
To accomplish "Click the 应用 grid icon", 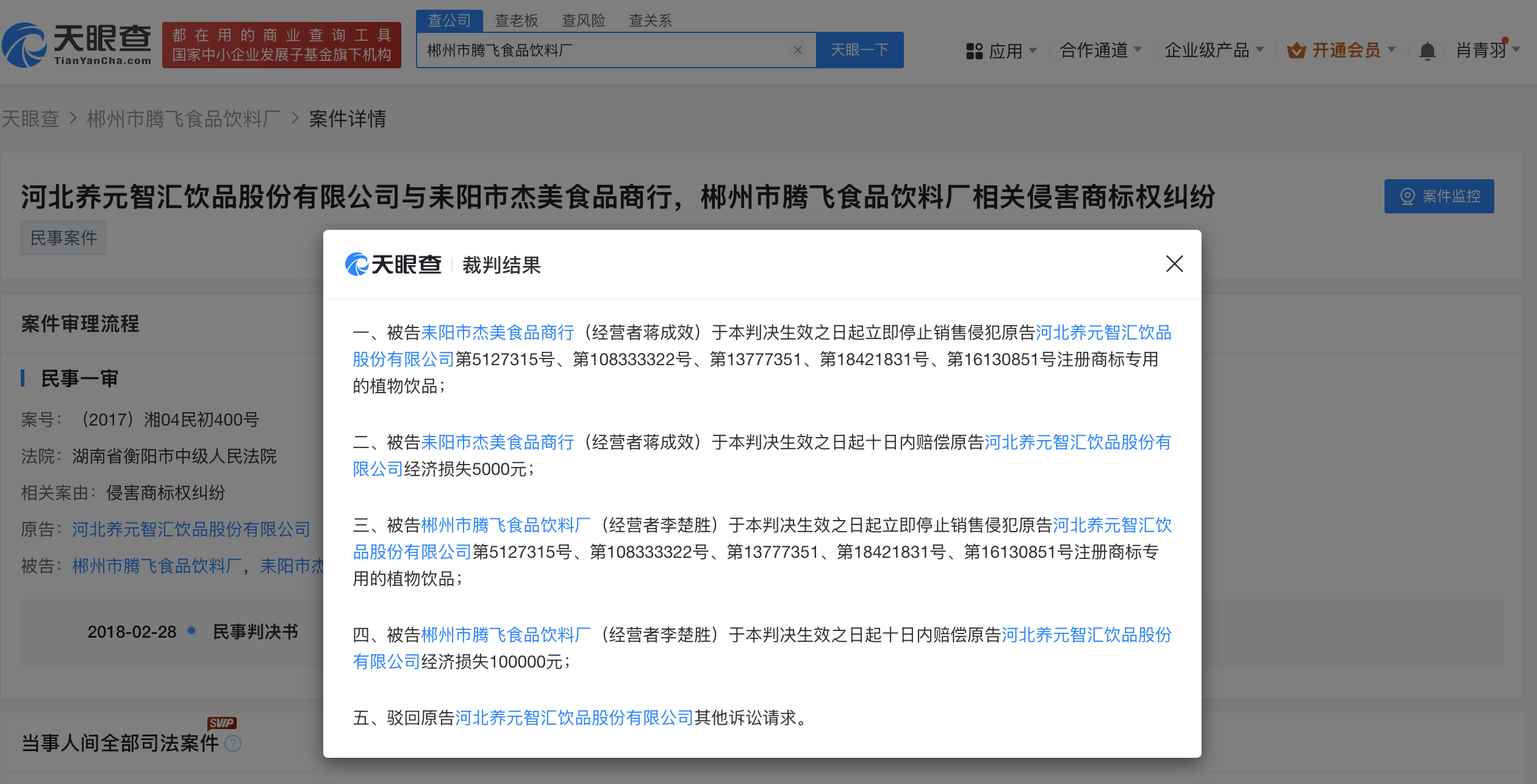I will click(974, 51).
